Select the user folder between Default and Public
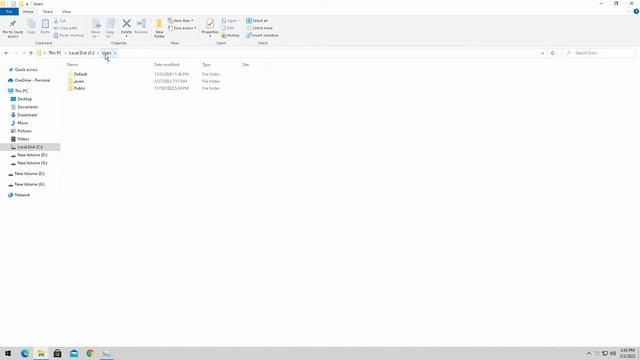640x360 pixels. click(79, 81)
